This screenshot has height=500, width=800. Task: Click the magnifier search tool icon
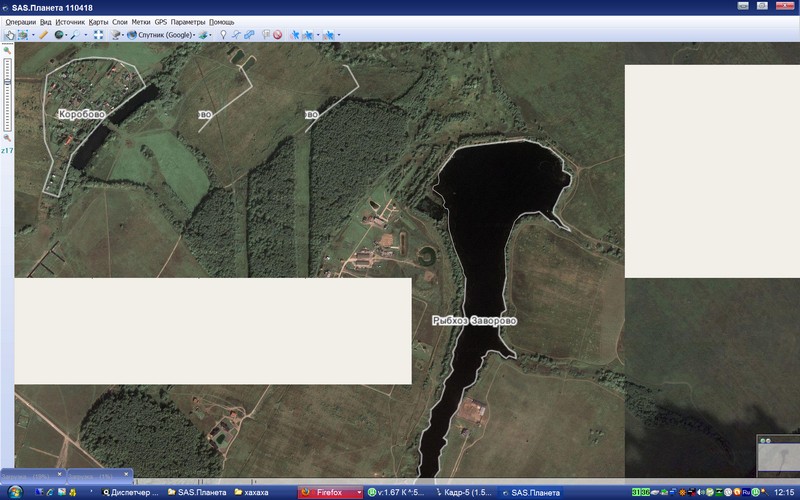point(74,35)
